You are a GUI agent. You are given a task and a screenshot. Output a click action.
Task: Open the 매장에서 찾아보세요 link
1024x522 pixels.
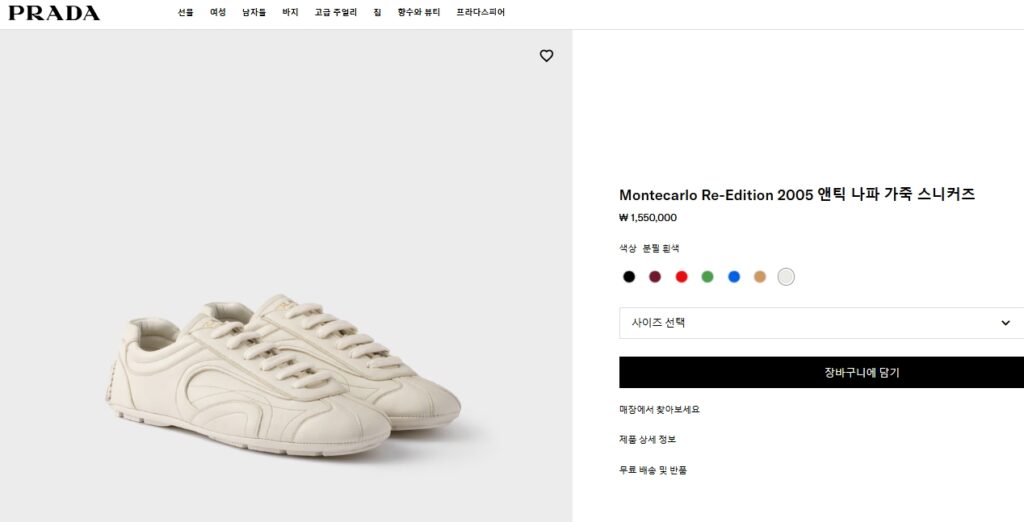coord(659,409)
